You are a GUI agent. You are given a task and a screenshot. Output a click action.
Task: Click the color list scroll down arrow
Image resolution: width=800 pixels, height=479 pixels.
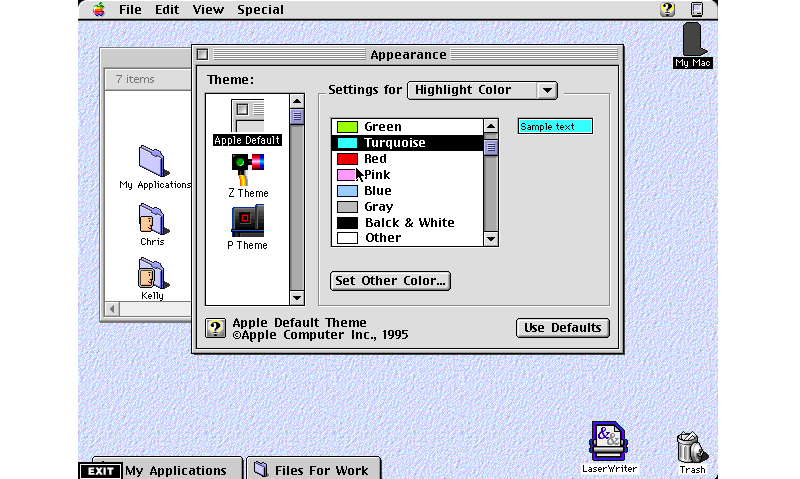point(491,239)
